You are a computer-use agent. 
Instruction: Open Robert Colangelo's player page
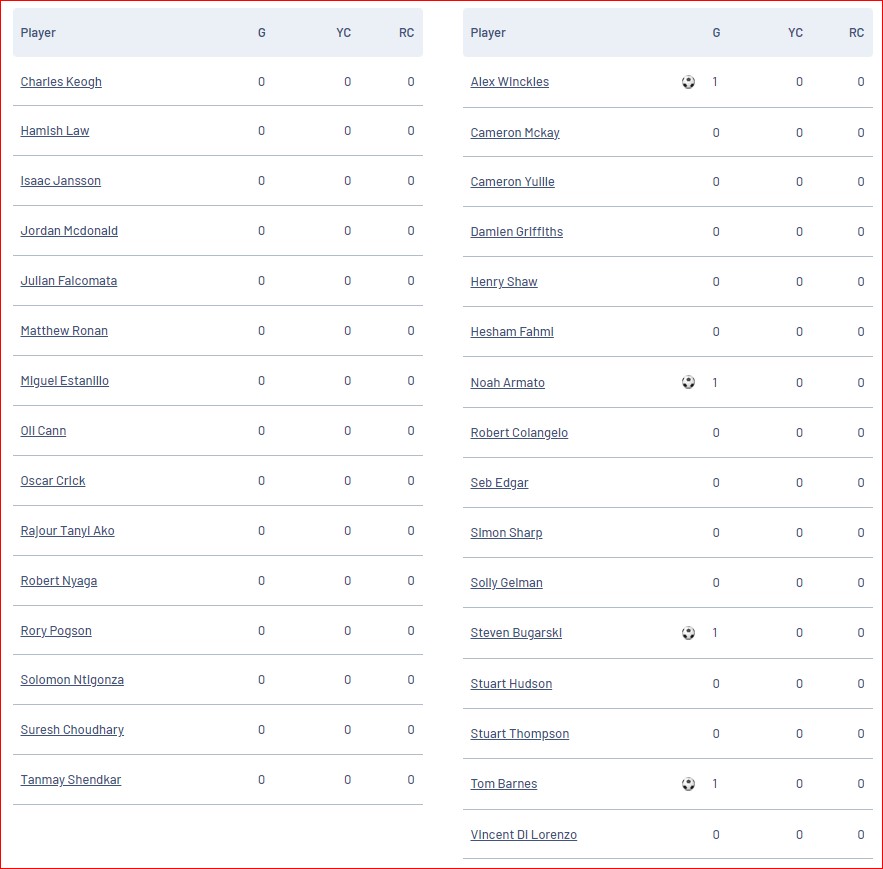coord(519,433)
